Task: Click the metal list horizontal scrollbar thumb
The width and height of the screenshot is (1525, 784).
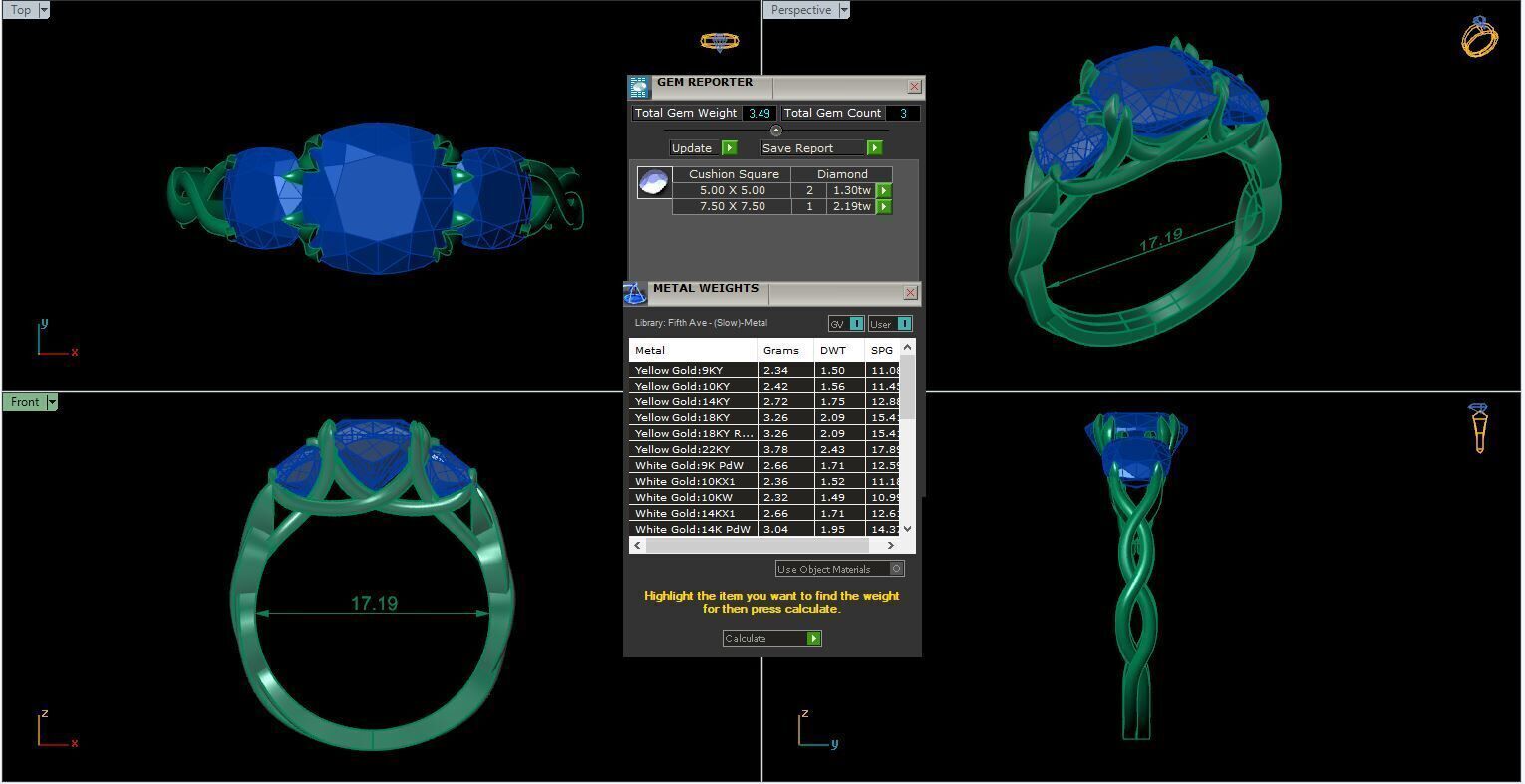Action: pos(758,545)
